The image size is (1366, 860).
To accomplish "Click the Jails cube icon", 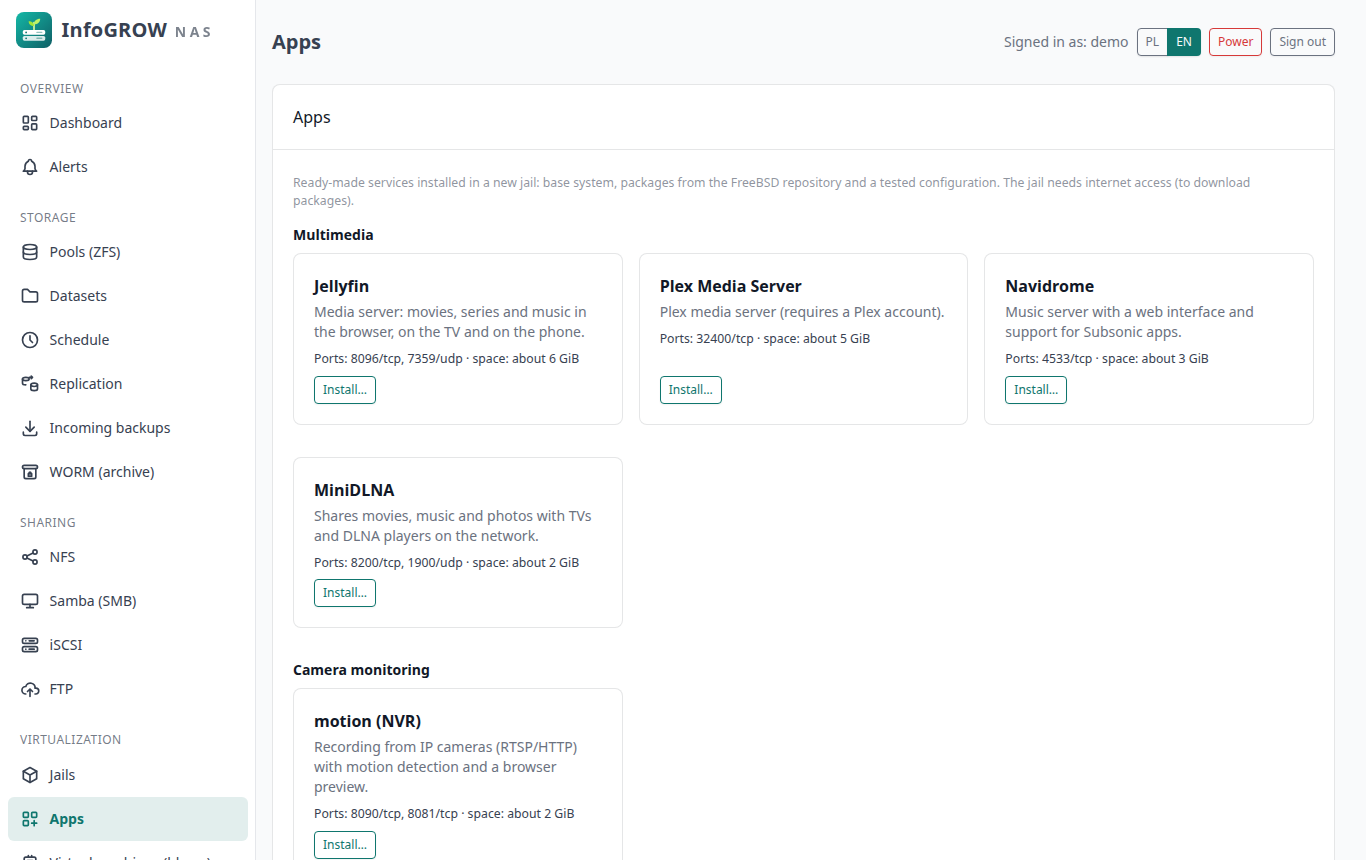I will point(30,775).
